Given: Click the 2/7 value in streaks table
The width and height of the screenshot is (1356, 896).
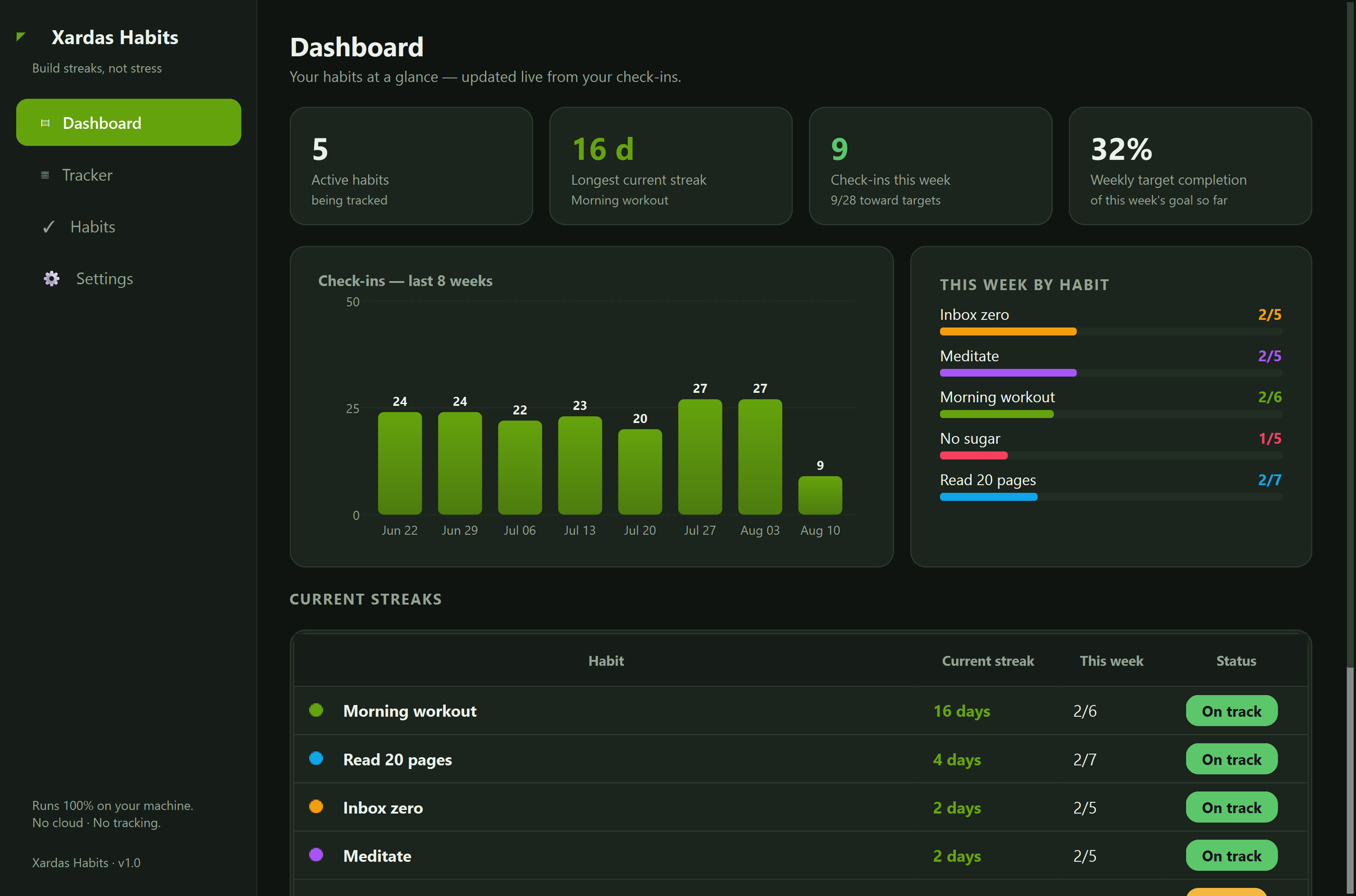Looking at the screenshot, I should [1085, 760].
